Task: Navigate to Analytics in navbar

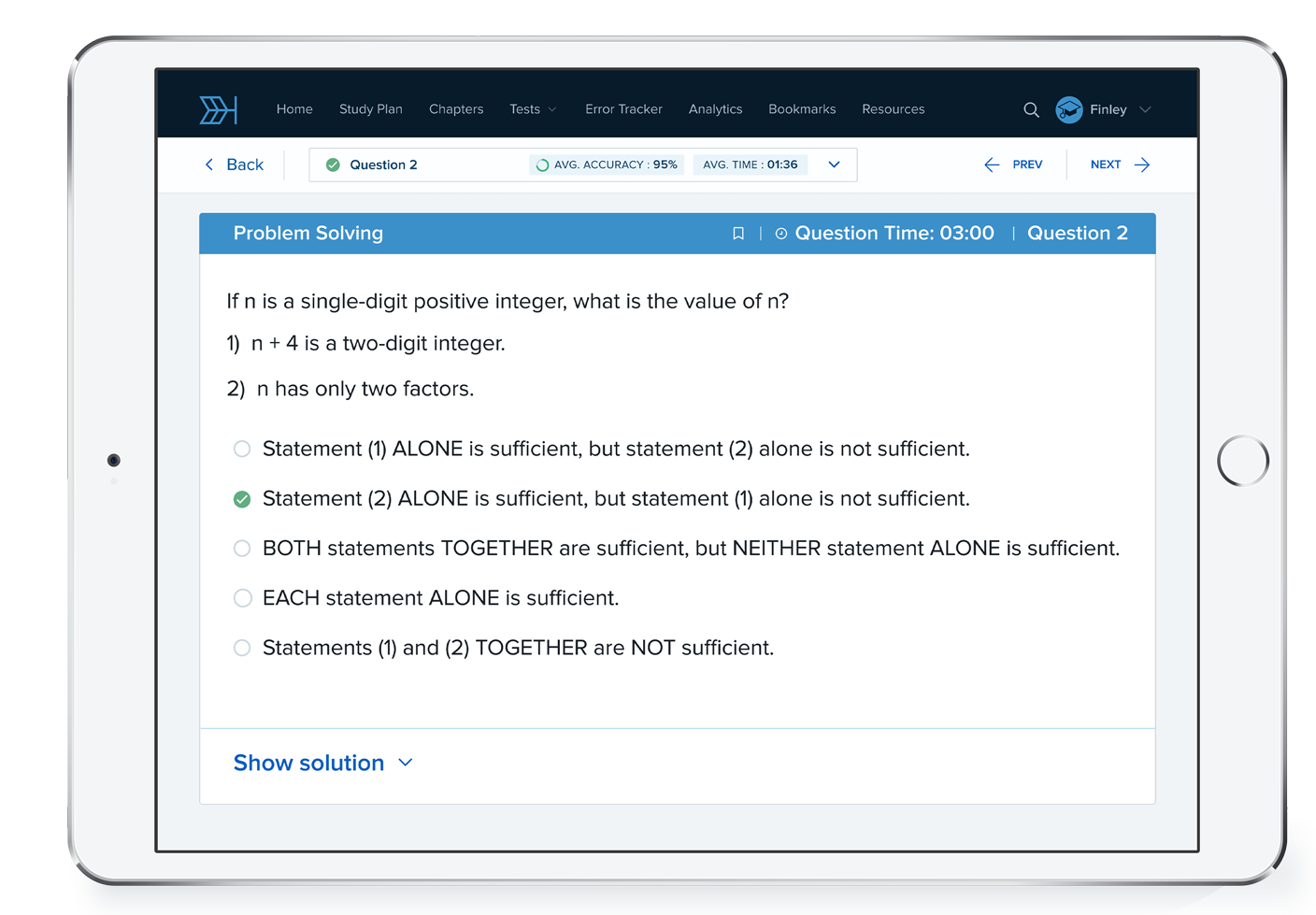Action: tap(715, 109)
